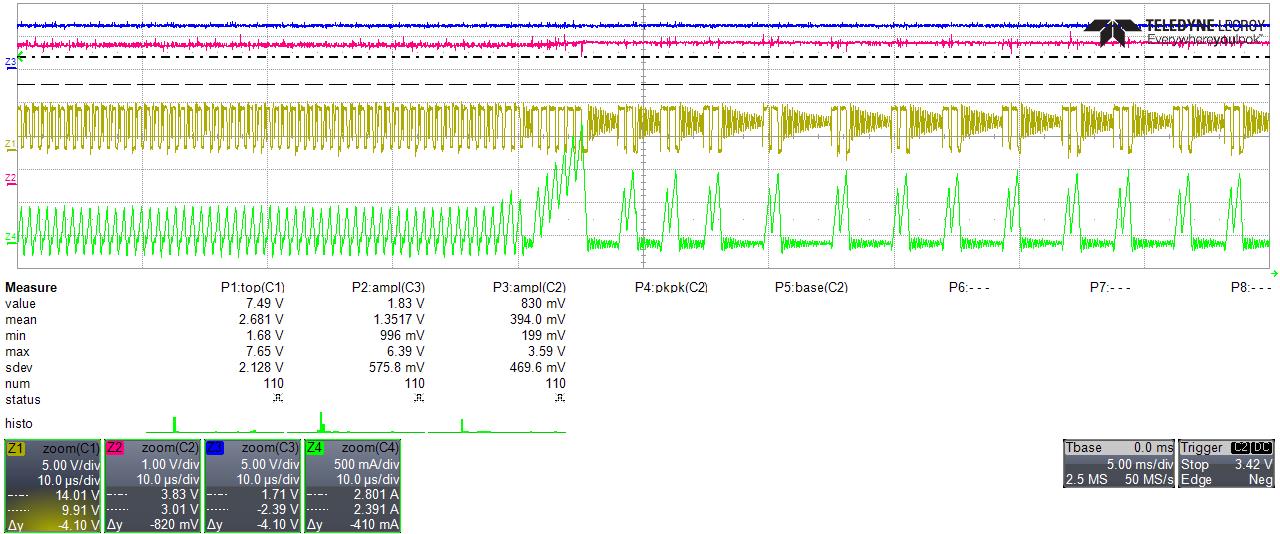Screen dimensions: 1280x534
Task: Open the Z2 zoom(C2) descriptor box
Action: (153, 486)
